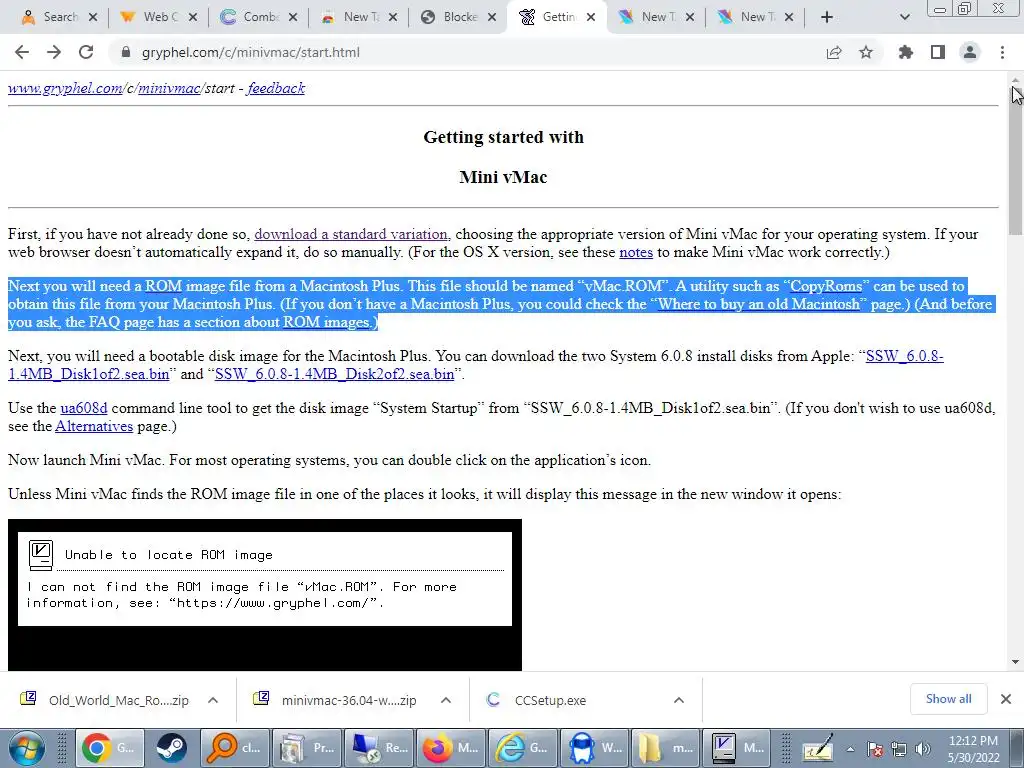Open the taskbar clock showing 12:12 PM
The image size is (1024, 768).
[973, 749]
